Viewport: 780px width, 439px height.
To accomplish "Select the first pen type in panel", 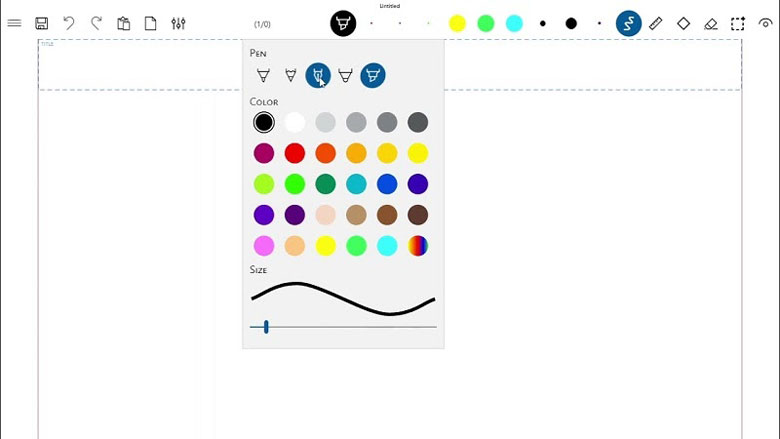I will click(263, 75).
